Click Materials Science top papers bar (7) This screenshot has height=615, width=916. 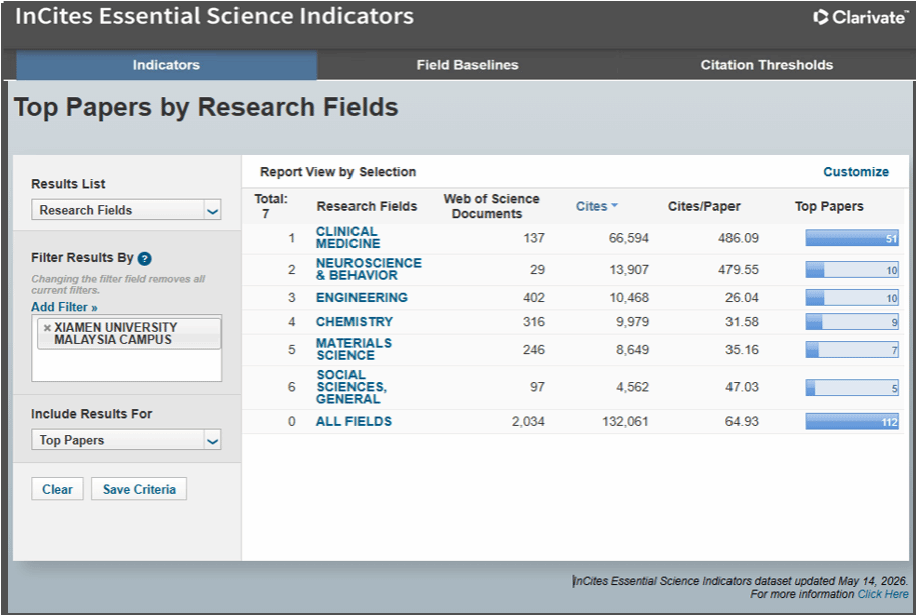[x=852, y=350]
